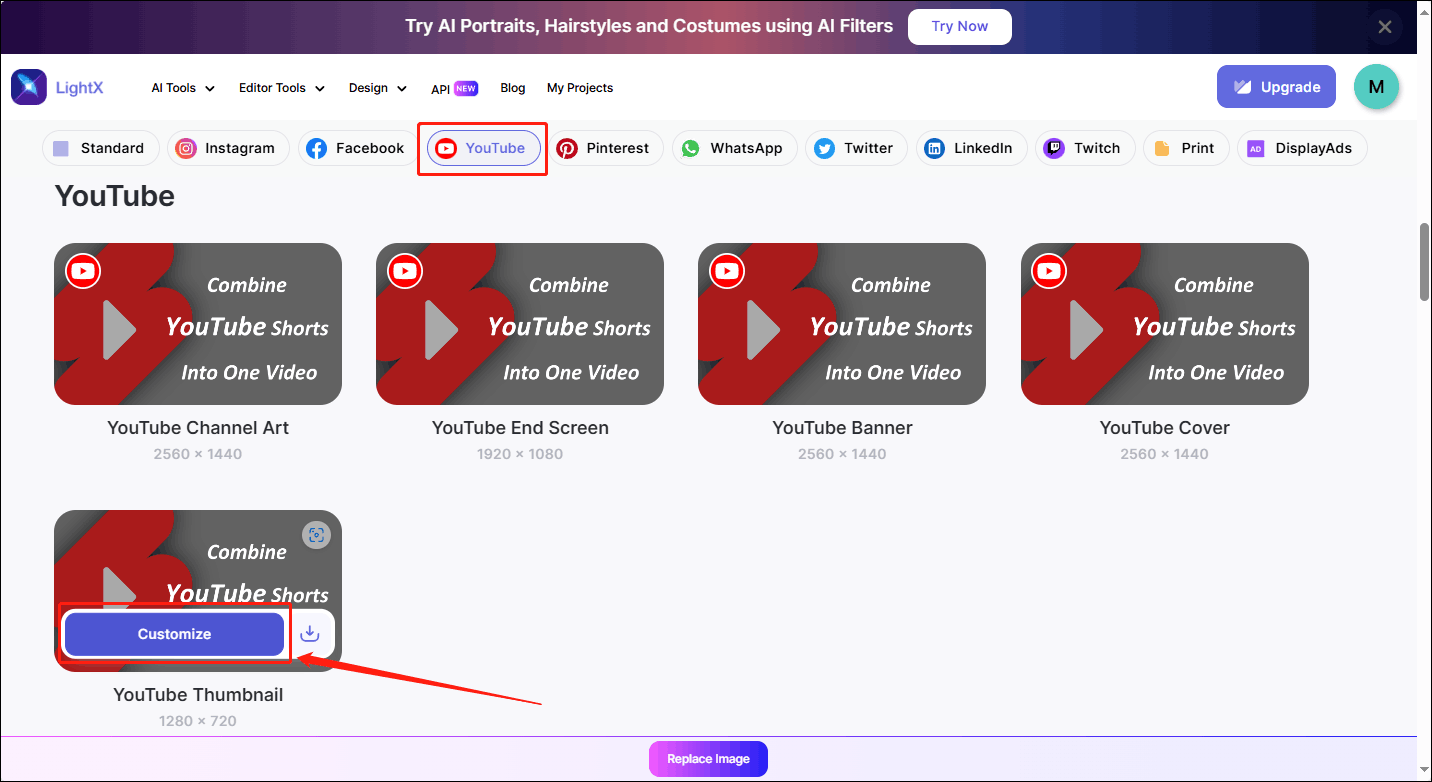Select the Twitch category chip
The width and height of the screenshot is (1432, 782).
coord(1085,148)
